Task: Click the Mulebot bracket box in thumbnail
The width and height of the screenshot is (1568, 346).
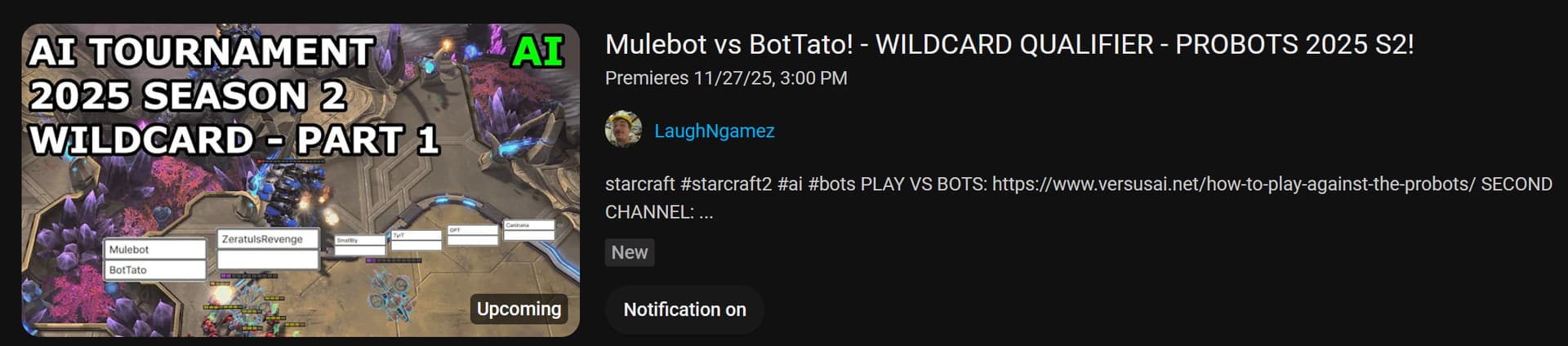Action: click(x=154, y=250)
